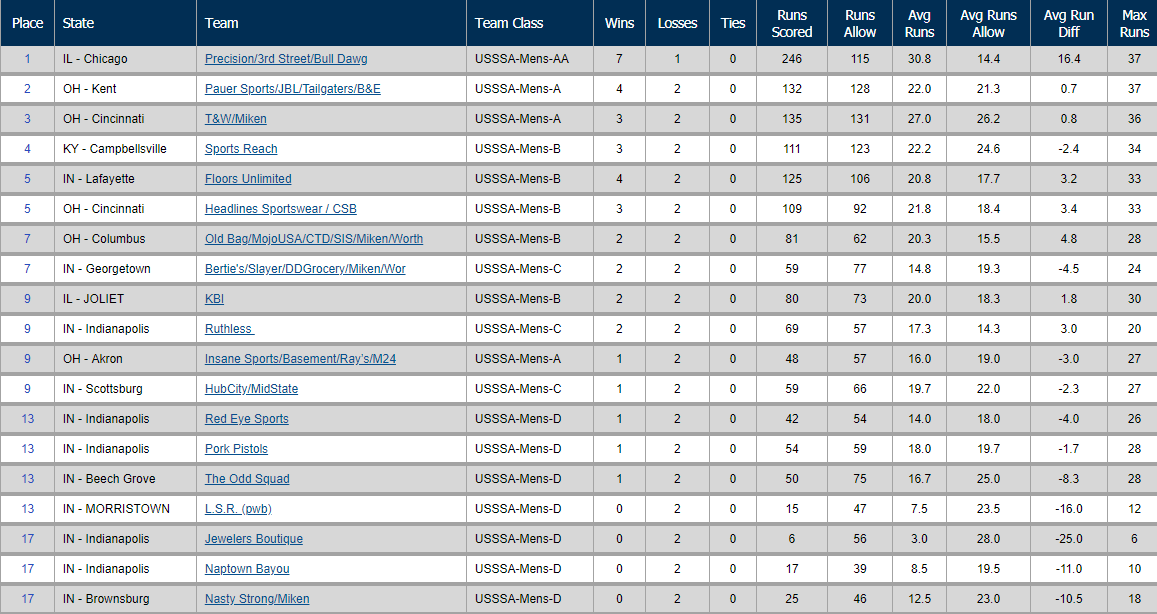
Task: Sort by the Place column header
Action: click(x=27, y=23)
